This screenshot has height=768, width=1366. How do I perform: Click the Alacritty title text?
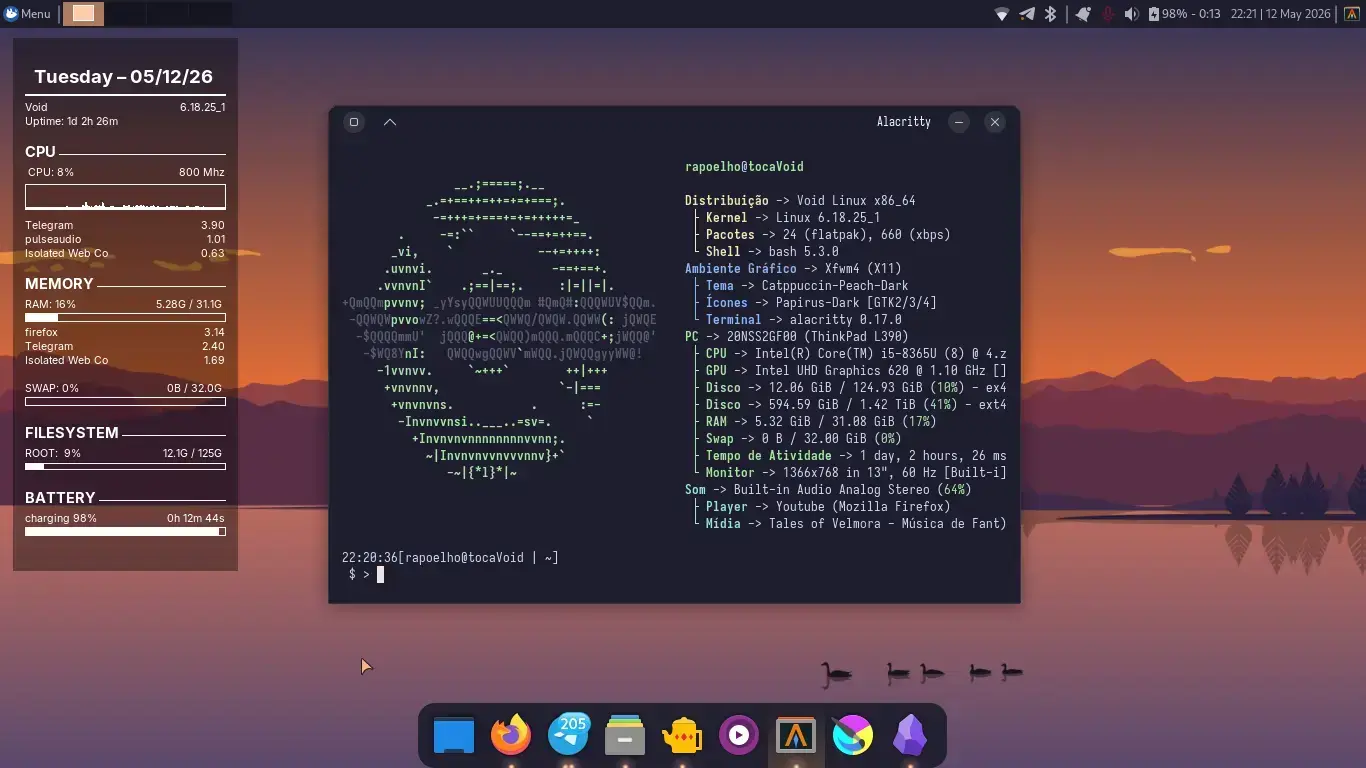coord(903,122)
